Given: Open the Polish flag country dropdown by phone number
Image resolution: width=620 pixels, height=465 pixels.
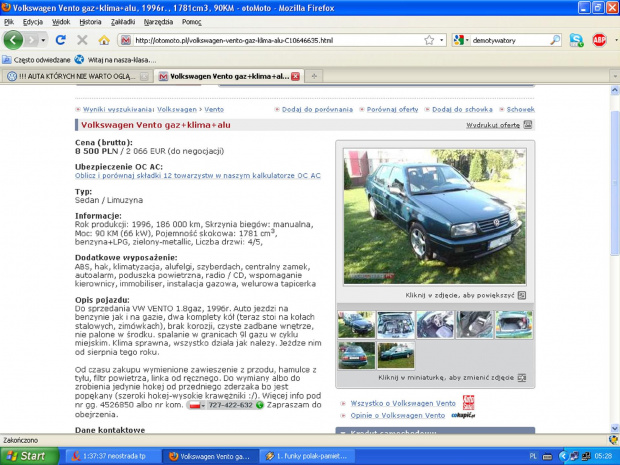Looking at the screenshot, I should (x=197, y=405).
